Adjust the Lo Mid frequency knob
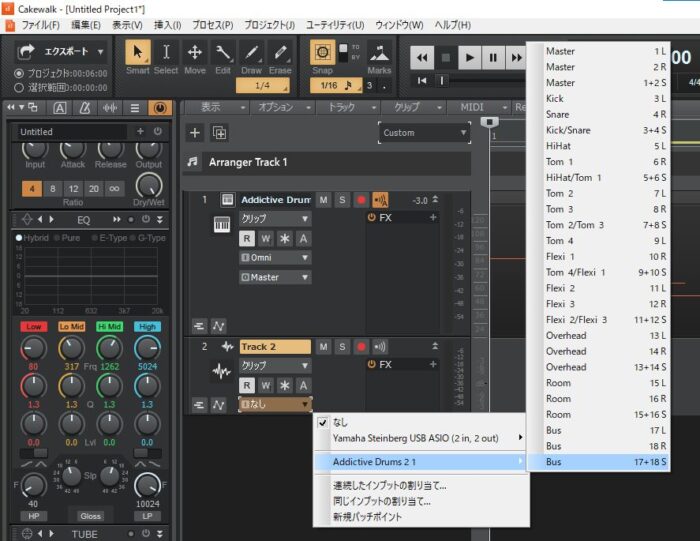This screenshot has height=541, width=700. (x=71, y=348)
